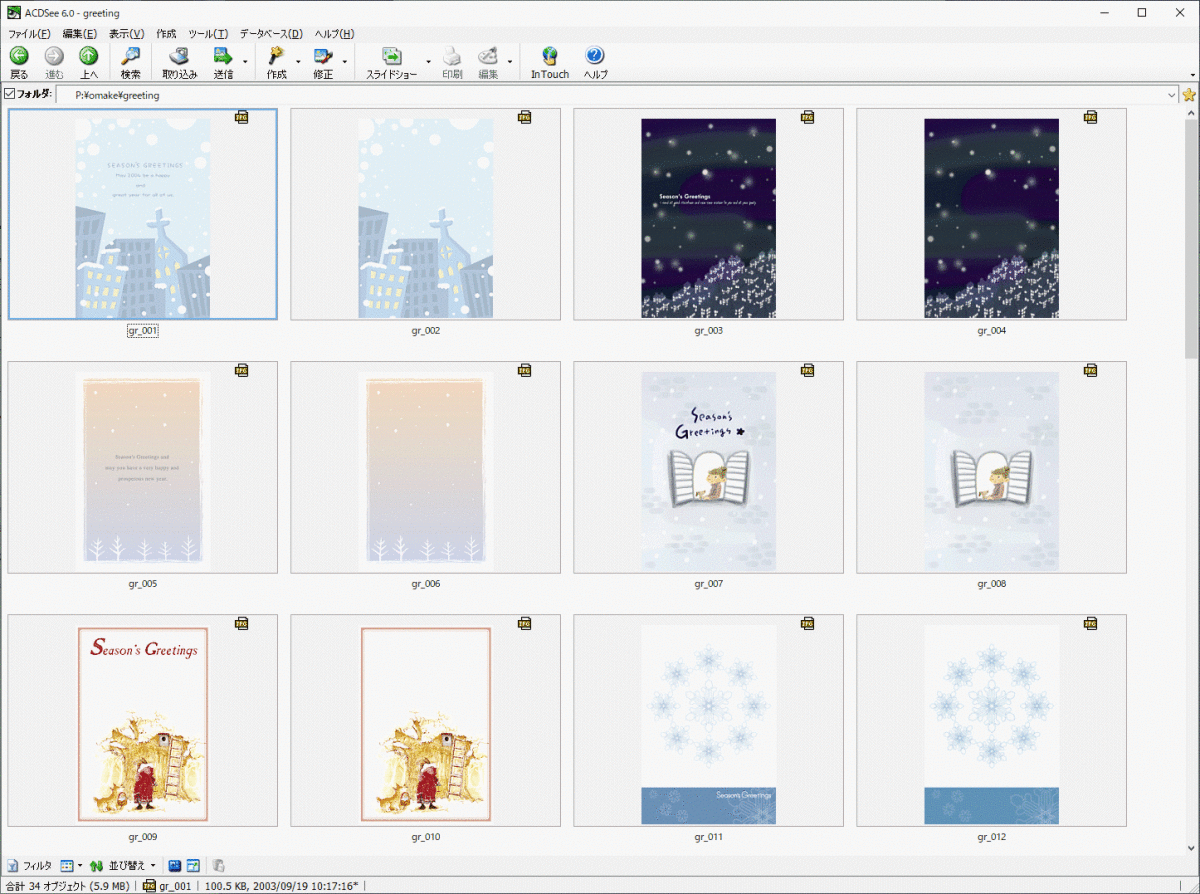1200x894 pixels.
Task: Open the ツール(T) menu
Action: click(x=209, y=34)
